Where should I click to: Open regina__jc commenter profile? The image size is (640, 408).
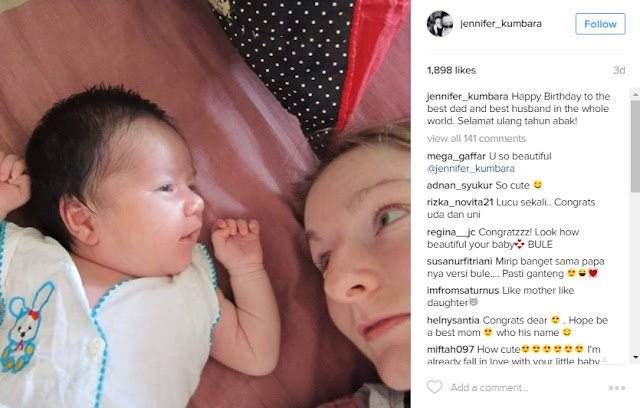(451, 232)
